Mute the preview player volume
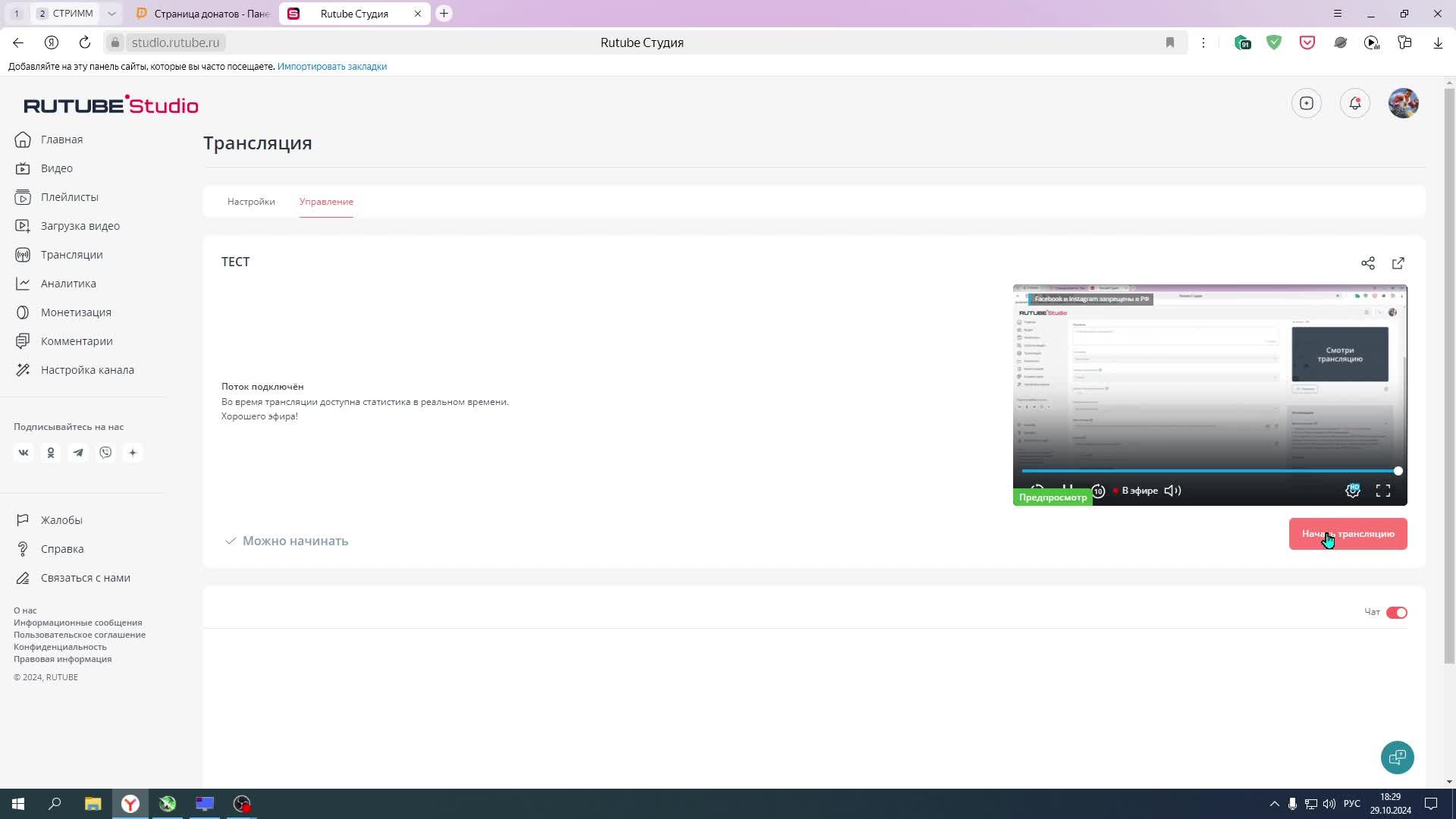Image resolution: width=1456 pixels, height=819 pixels. (x=1172, y=491)
